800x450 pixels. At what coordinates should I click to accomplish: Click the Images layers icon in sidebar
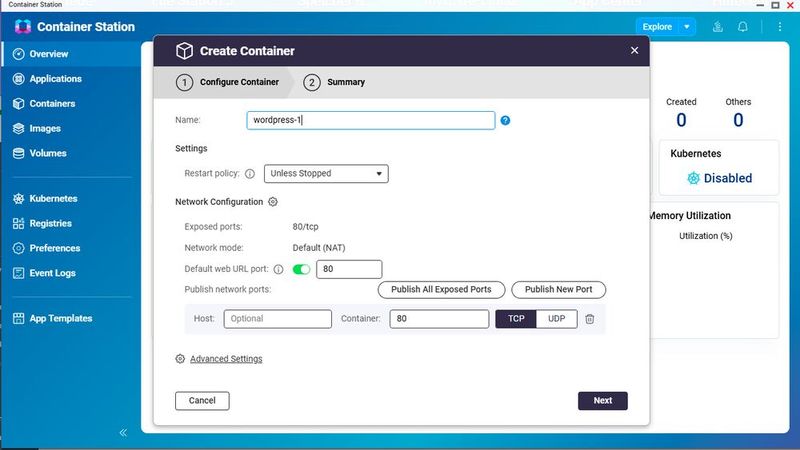[x=18, y=129]
